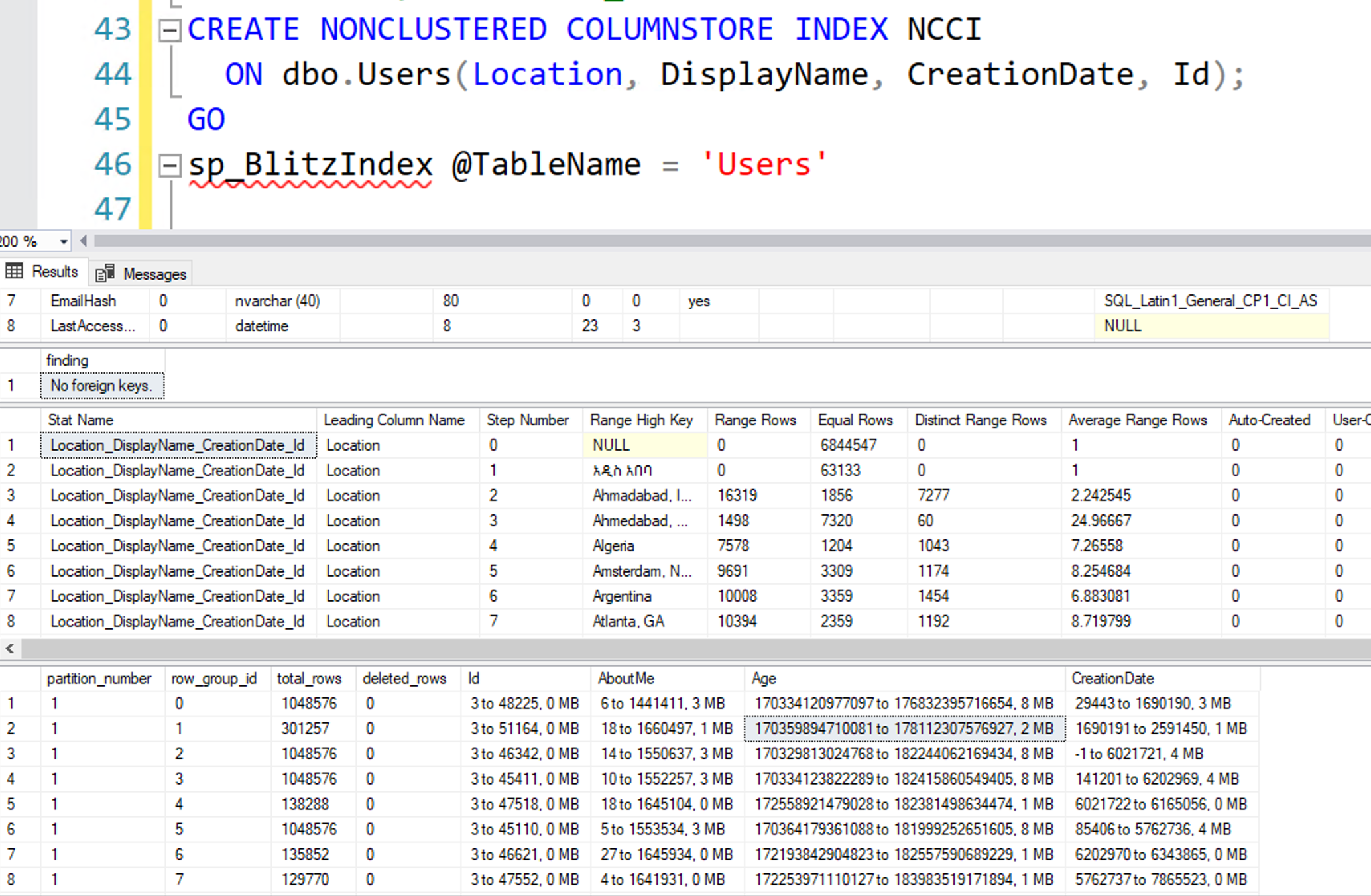This screenshot has height=896, width=1371.
Task: Click the Messages tab document icon
Action: (103, 273)
